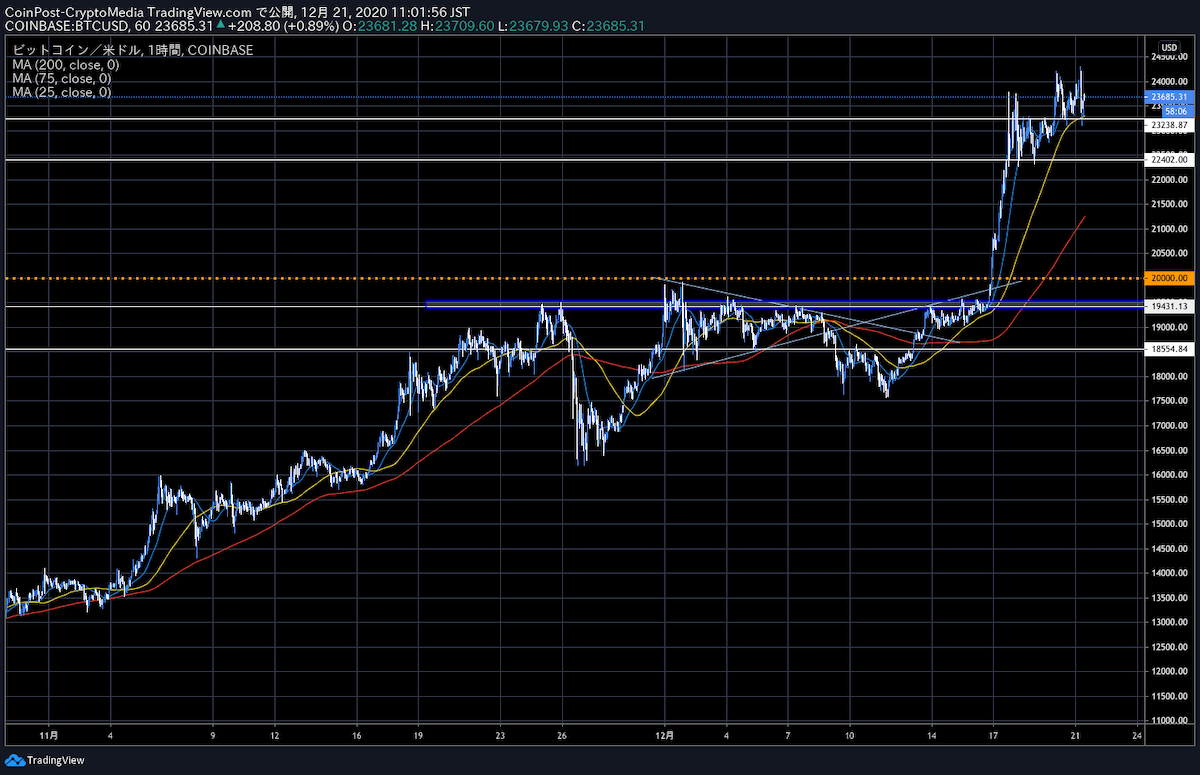Image resolution: width=1200 pixels, height=775 pixels.
Task: Click the TradingView logo icon
Action: click(15, 759)
